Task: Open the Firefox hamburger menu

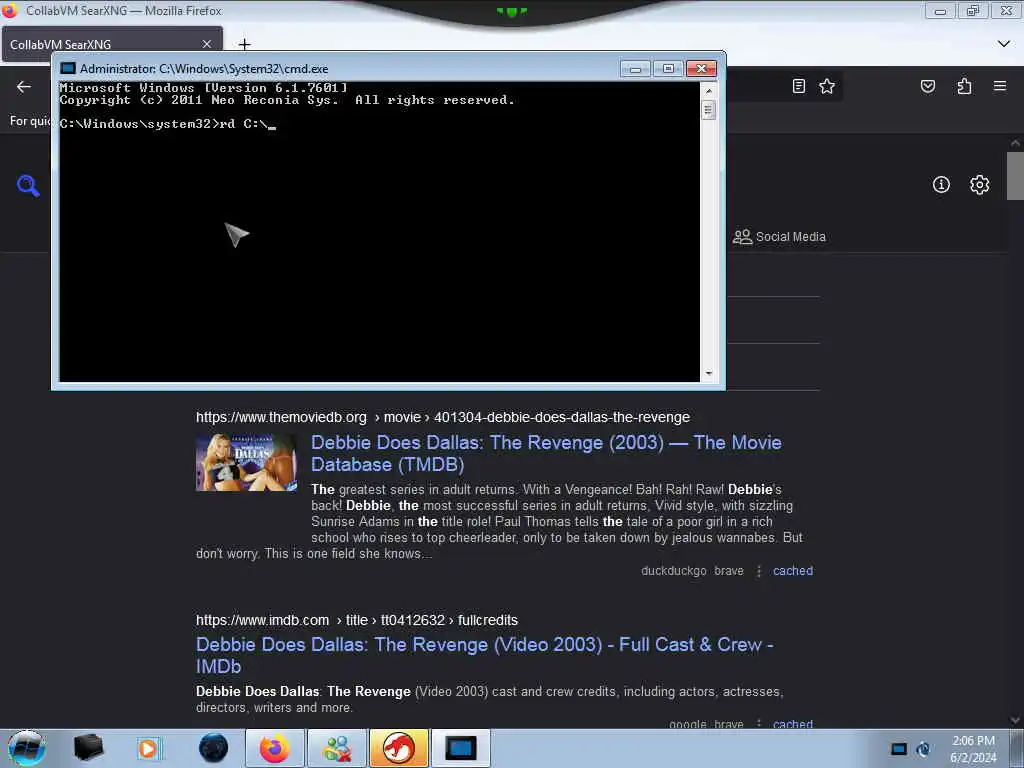Action: [x=999, y=86]
